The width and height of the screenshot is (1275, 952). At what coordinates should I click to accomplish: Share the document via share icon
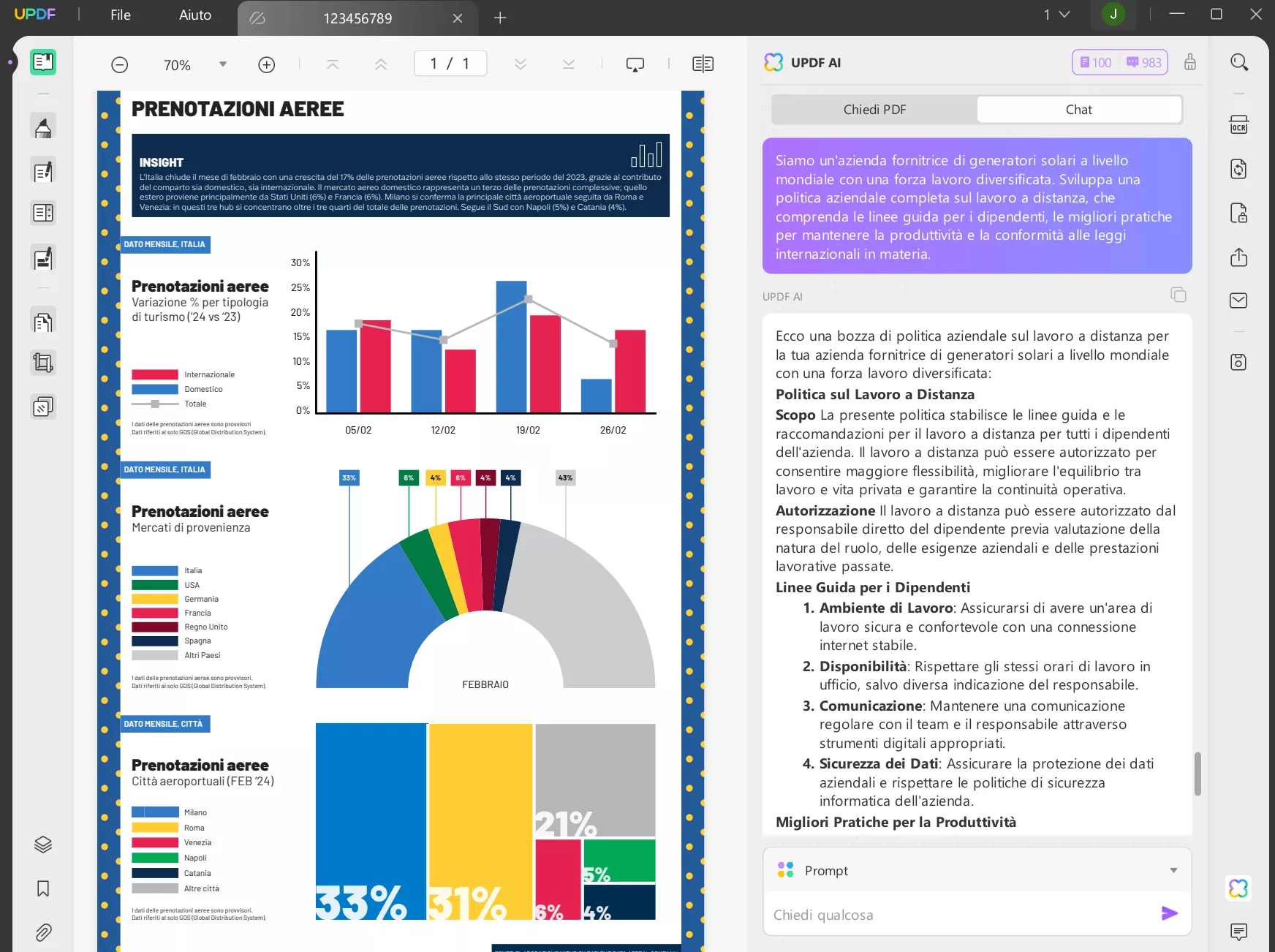tap(1239, 257)
